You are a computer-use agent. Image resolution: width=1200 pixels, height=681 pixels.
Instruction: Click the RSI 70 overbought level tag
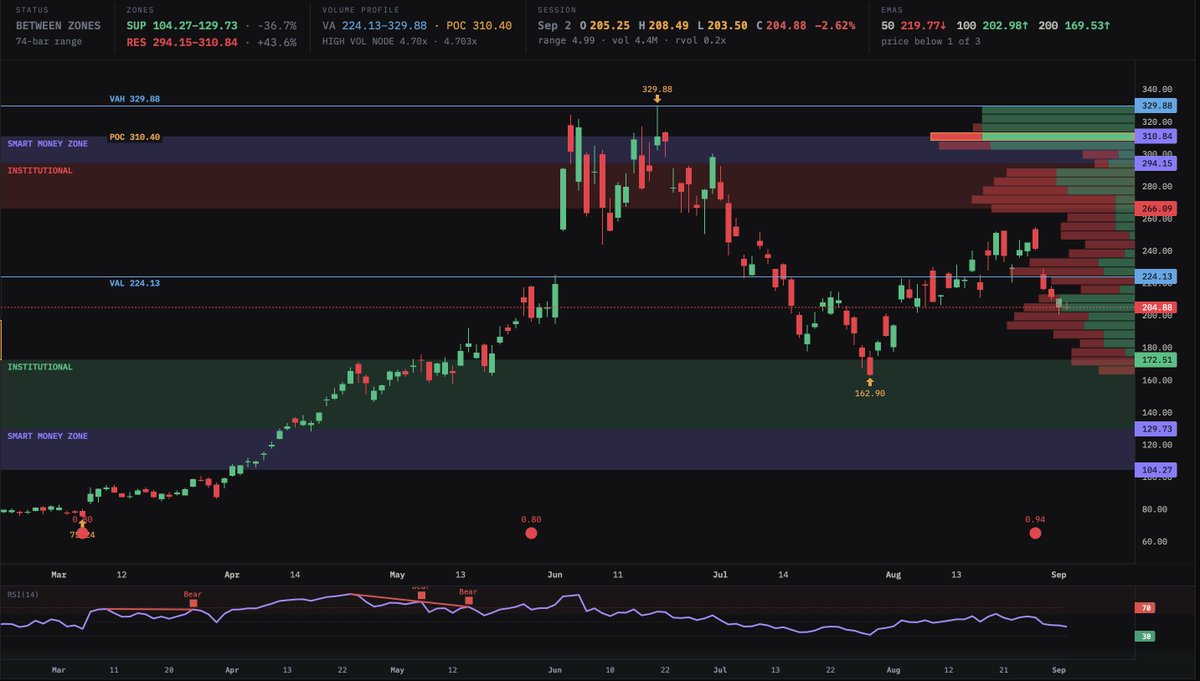point(1143,607)
